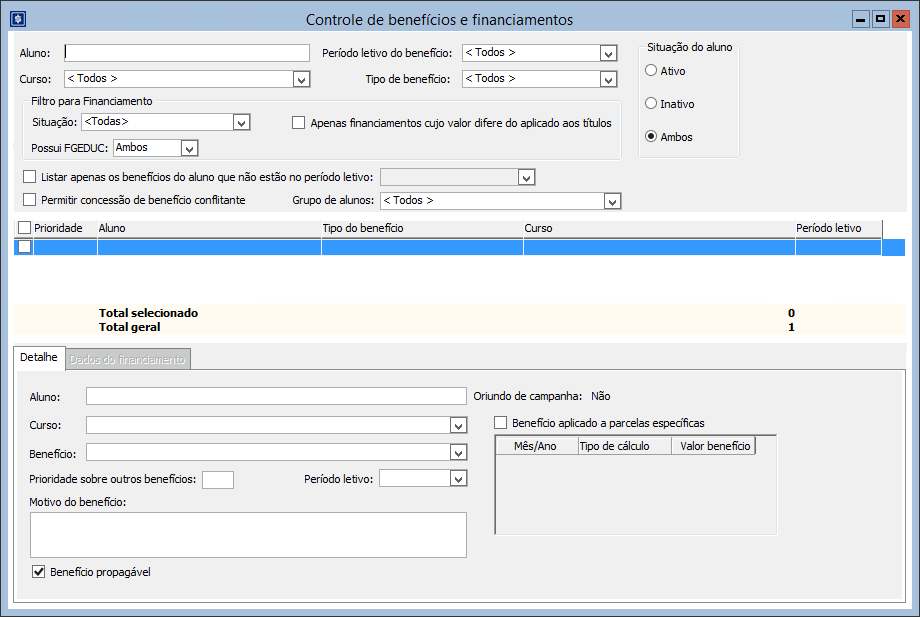Open the Curso filter dropdown
920x617 pixels.
(x=302, y=78)
